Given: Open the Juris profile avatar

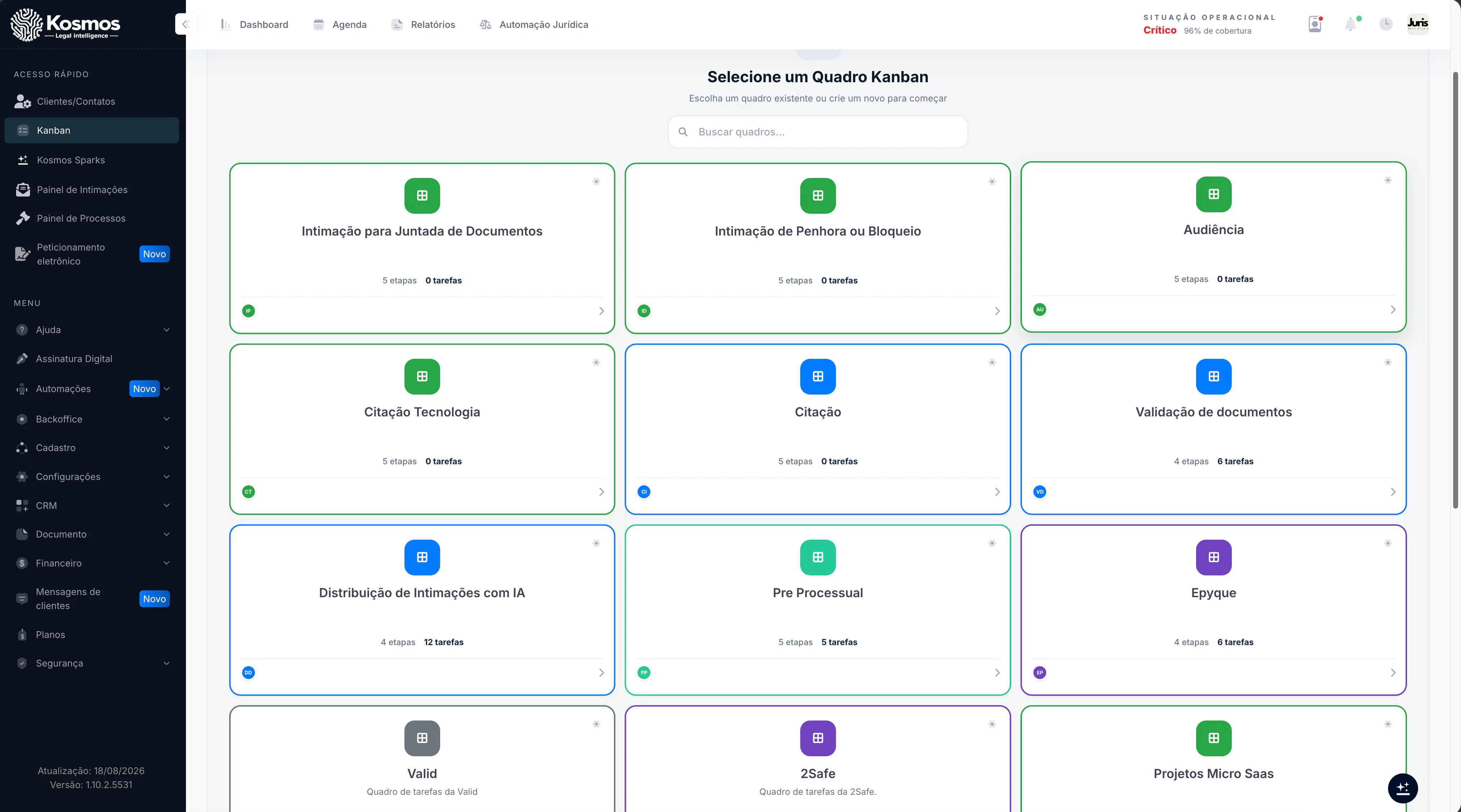Looking at the screenshot, I should [1418, 24].
